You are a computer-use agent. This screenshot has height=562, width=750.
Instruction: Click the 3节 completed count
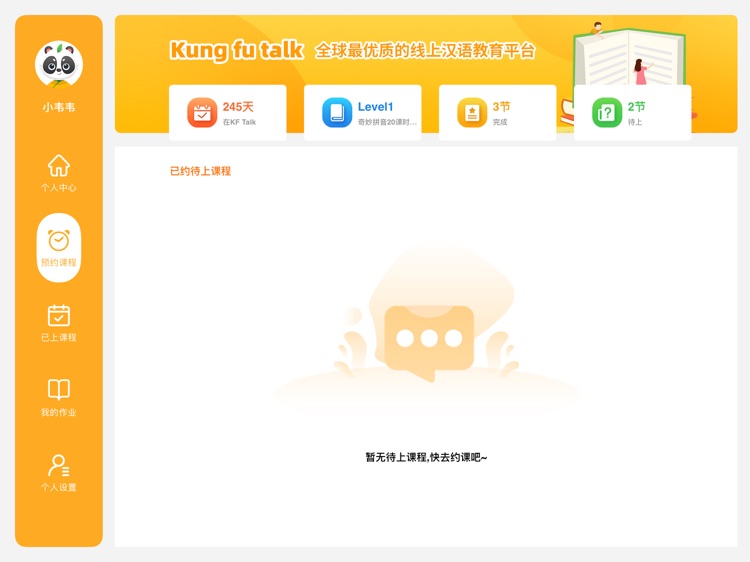click(501, 107)
